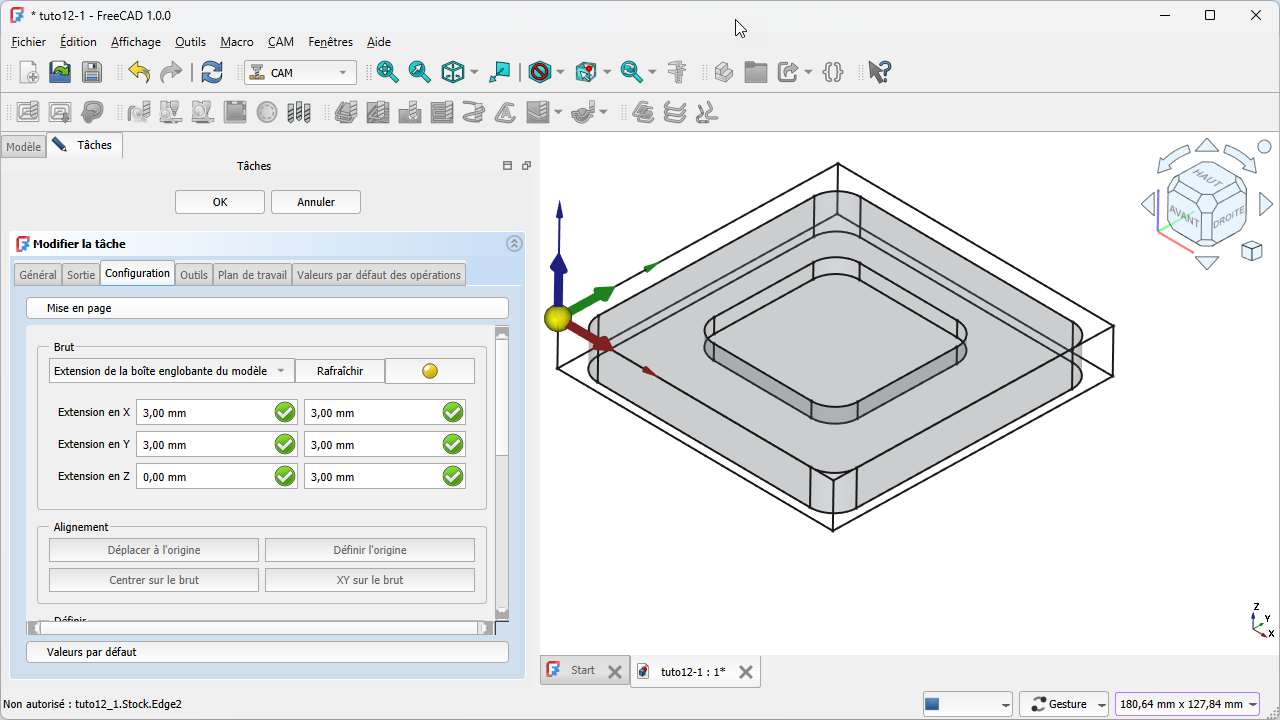This screenshot has width=1280, height=720.
Task: Refresh the document with recompute icon
Action: [211, 72]
